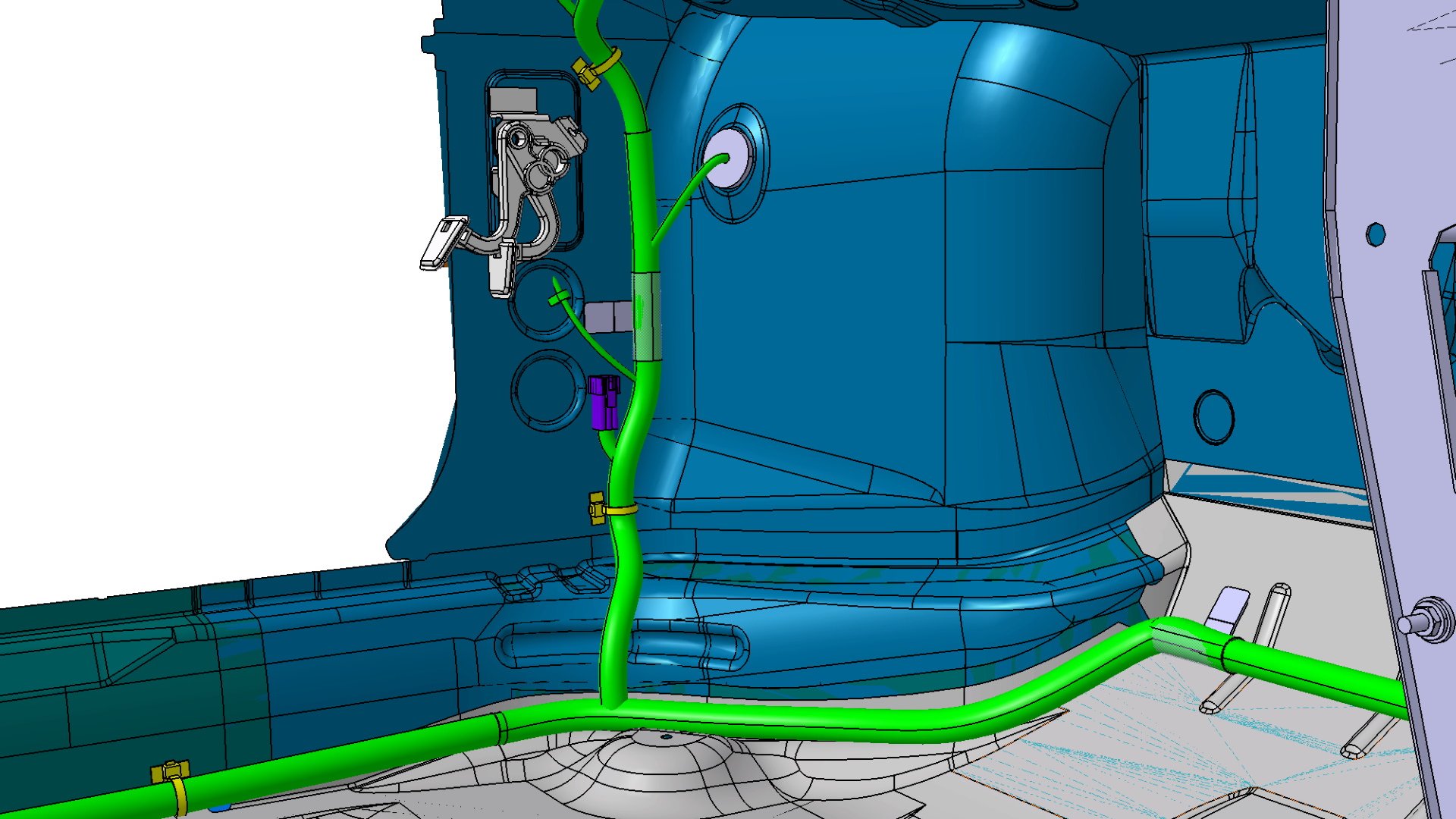This screenshot has width=1456, height=819.
Task: Select the purple electrical connector
Action: (604, 402)
